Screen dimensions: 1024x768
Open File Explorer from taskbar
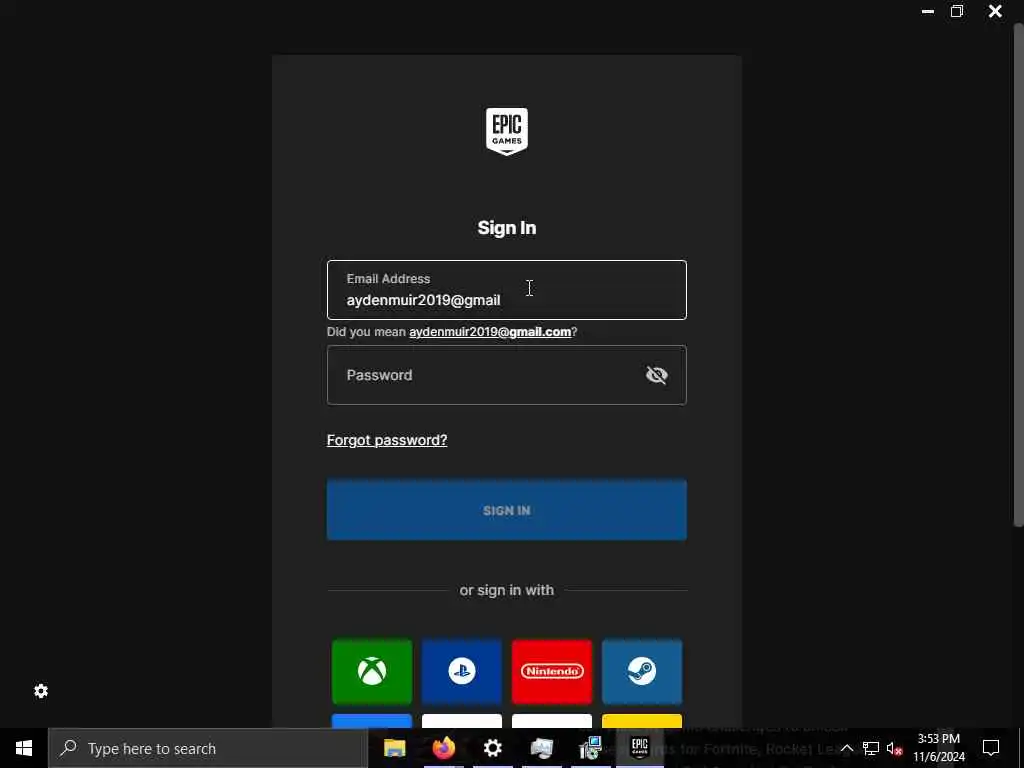click(394, 748)
